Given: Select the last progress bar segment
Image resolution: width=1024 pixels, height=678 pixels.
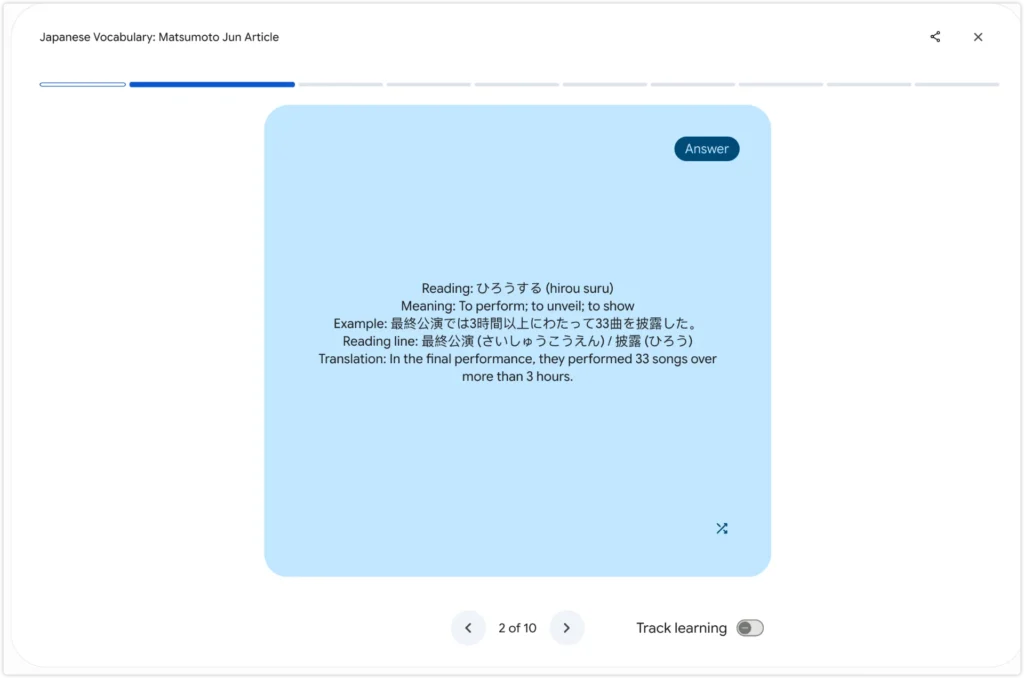Looking at the screenshot, I should [x=957, y=84].
